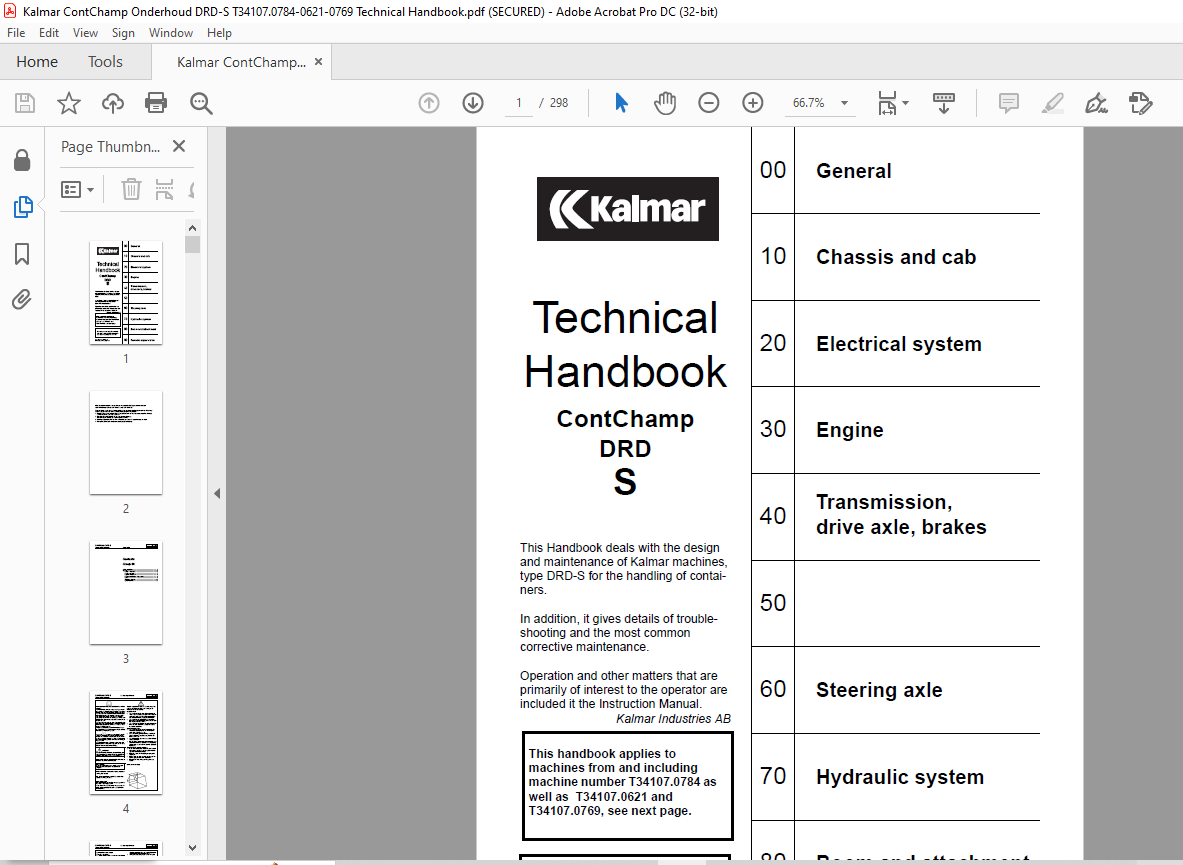Open the fit page options icon
The image size is (1183, 865).
click(888, 103)
